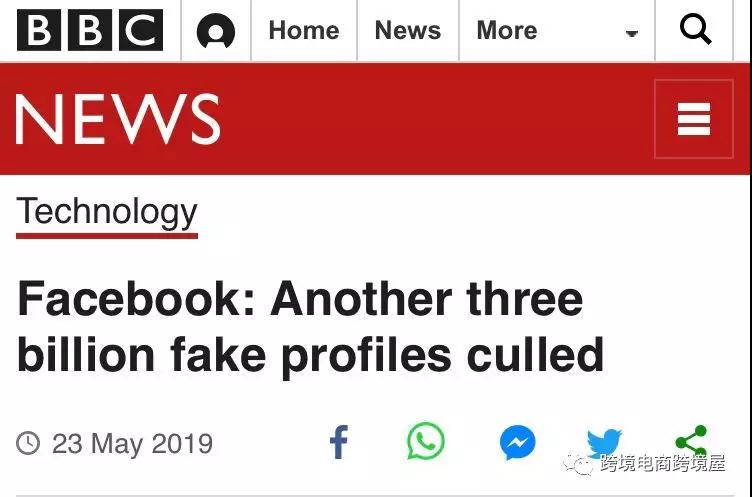This screenshot has height=497, width=752.
Task: Click the 23 May 2019 date text
Action: [x=132, y=443]
